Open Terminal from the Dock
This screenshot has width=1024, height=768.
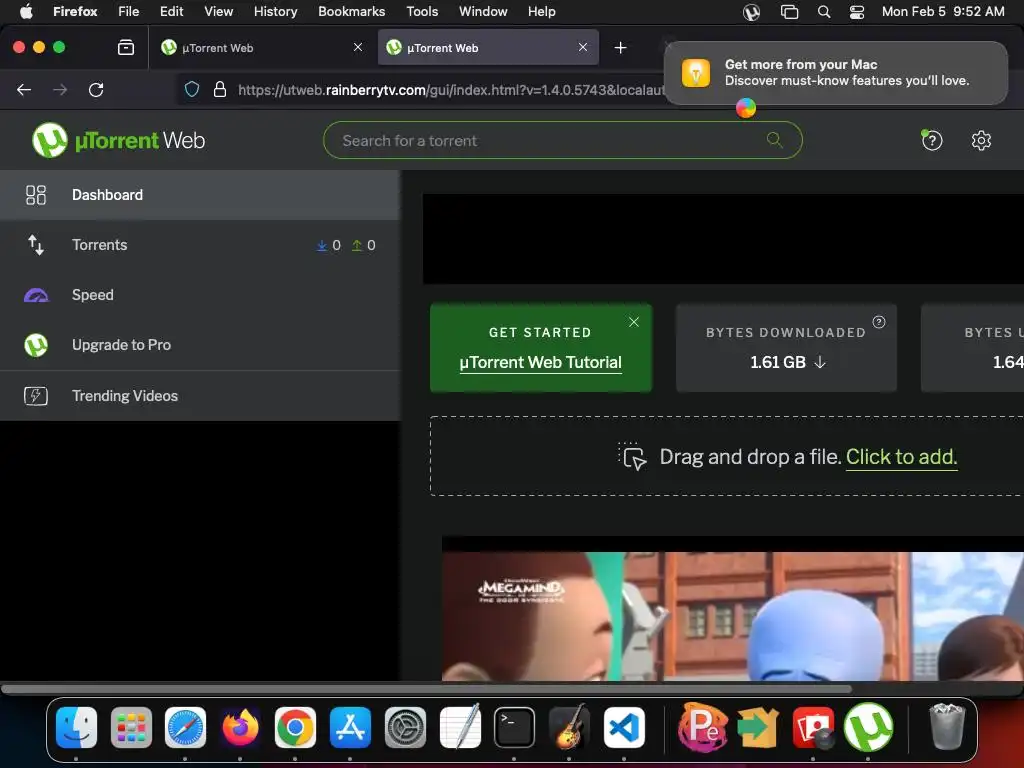[x=515, y=727]
